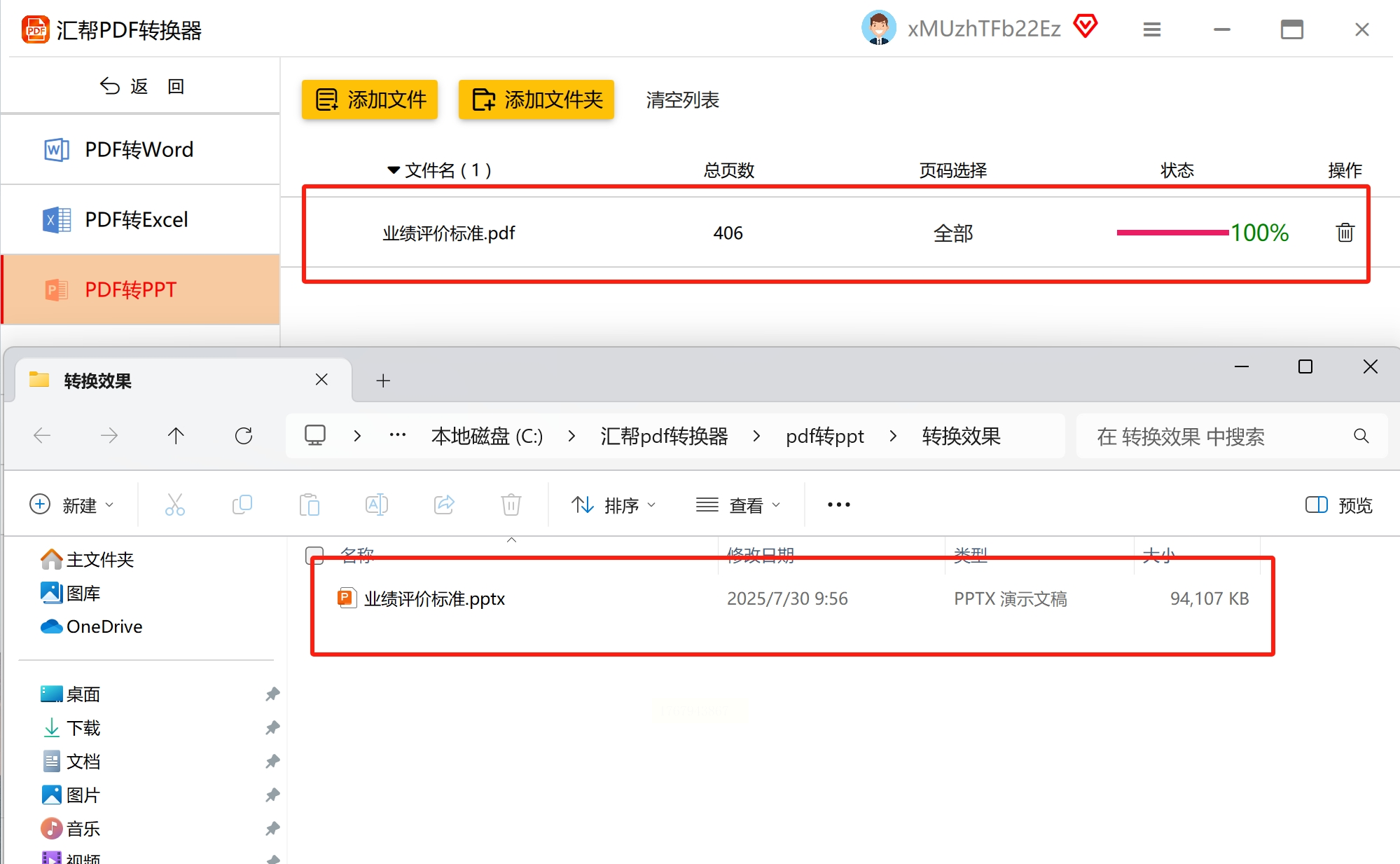Screen dimensions: 1400x864
Task: Go up one folder level in Explorer
Action: pos(176,436)
